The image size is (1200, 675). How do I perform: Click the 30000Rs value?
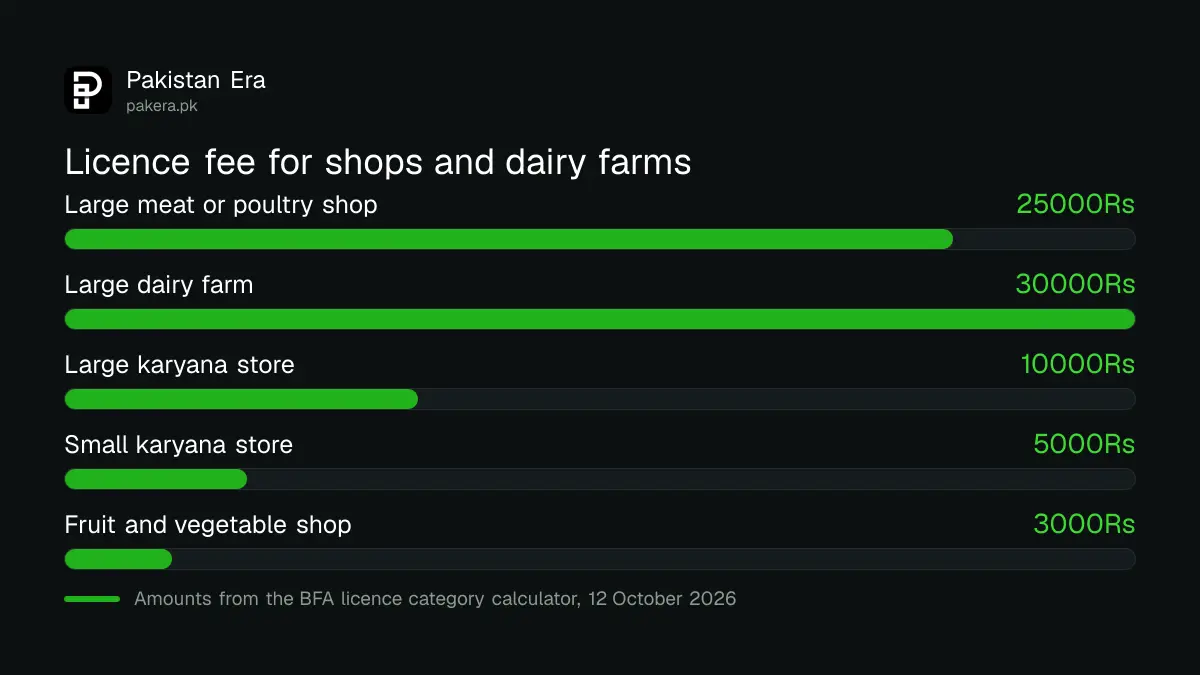pos(1075,284)
